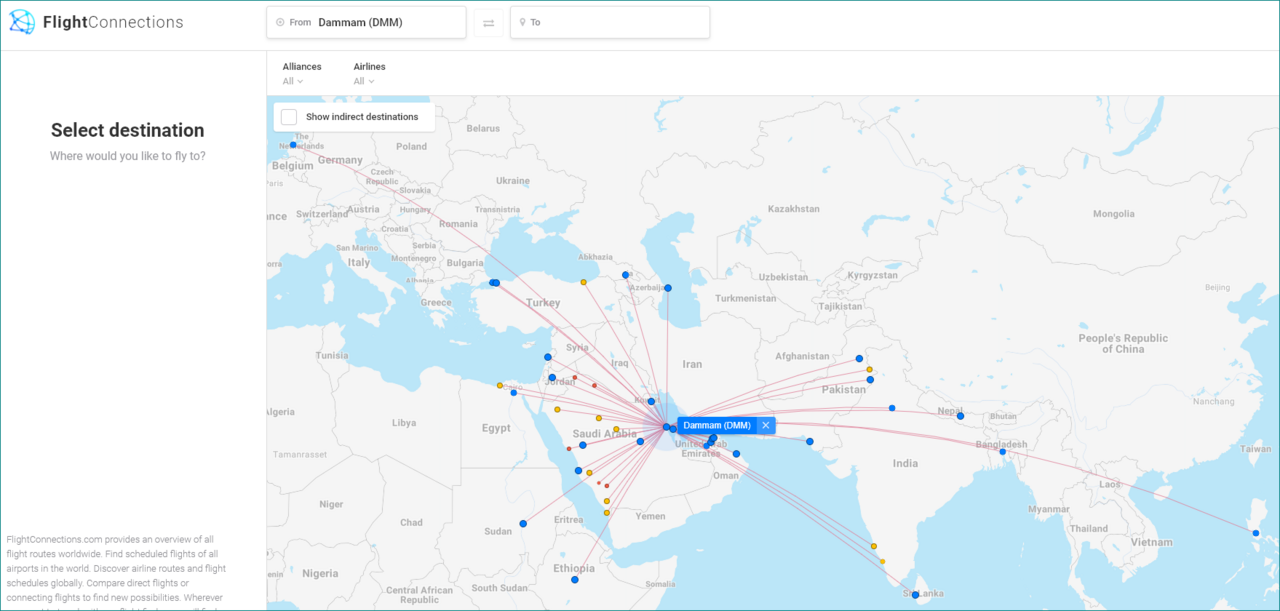This screenshot has height=611, width=1280.
Task: Open the Alliances filter dropdown
Action: [x=301, y=74]
